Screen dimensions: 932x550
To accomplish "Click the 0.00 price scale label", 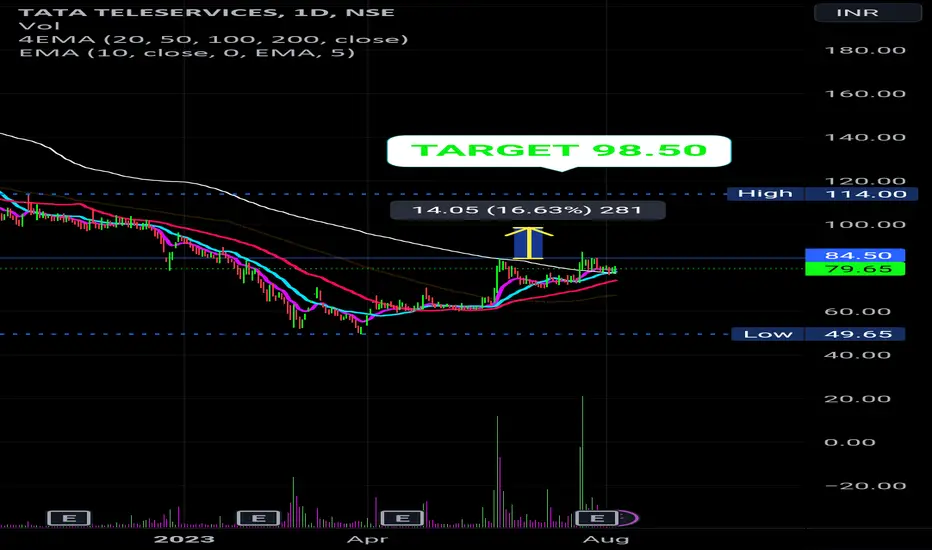I will [849, 442].
